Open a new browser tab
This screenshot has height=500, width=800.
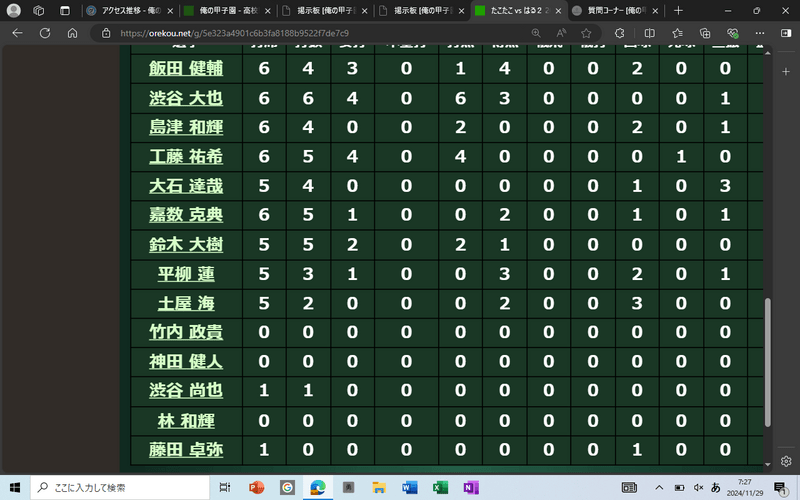pyautogui.click(x=679, y=10)
